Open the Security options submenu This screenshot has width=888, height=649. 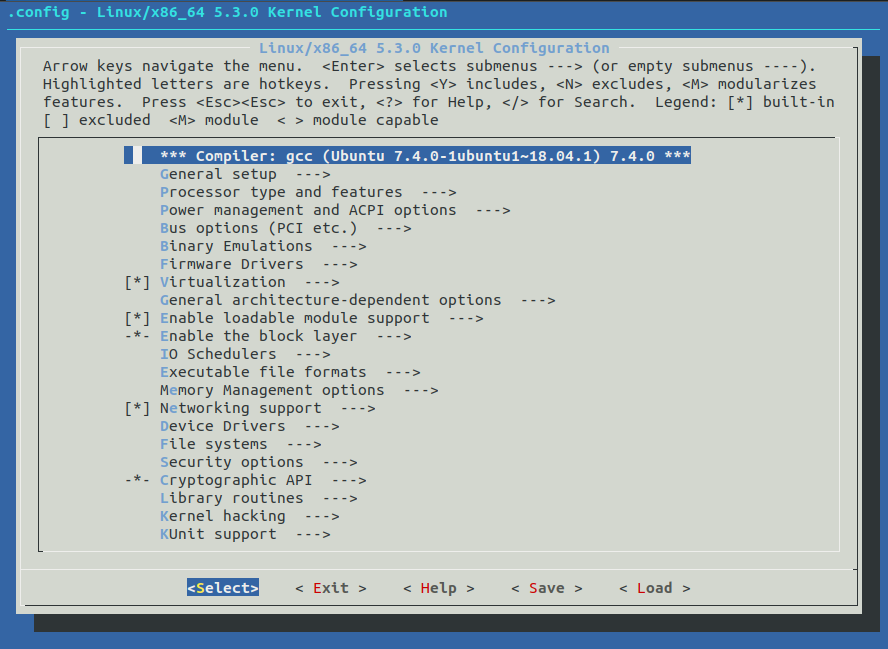pyautogui.click(x=231, y=461)
